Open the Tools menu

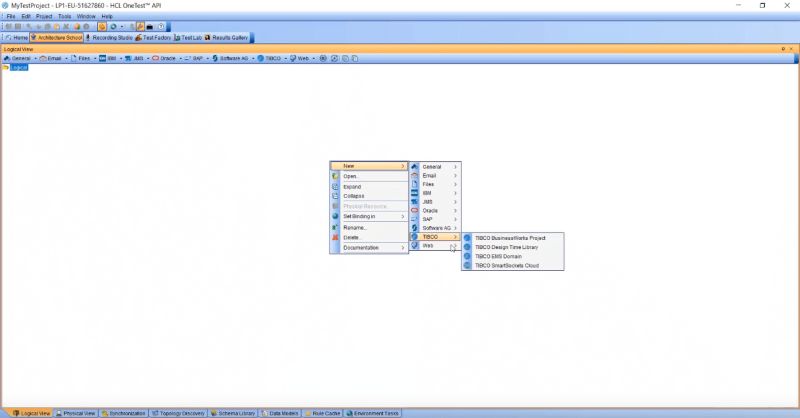65,16
